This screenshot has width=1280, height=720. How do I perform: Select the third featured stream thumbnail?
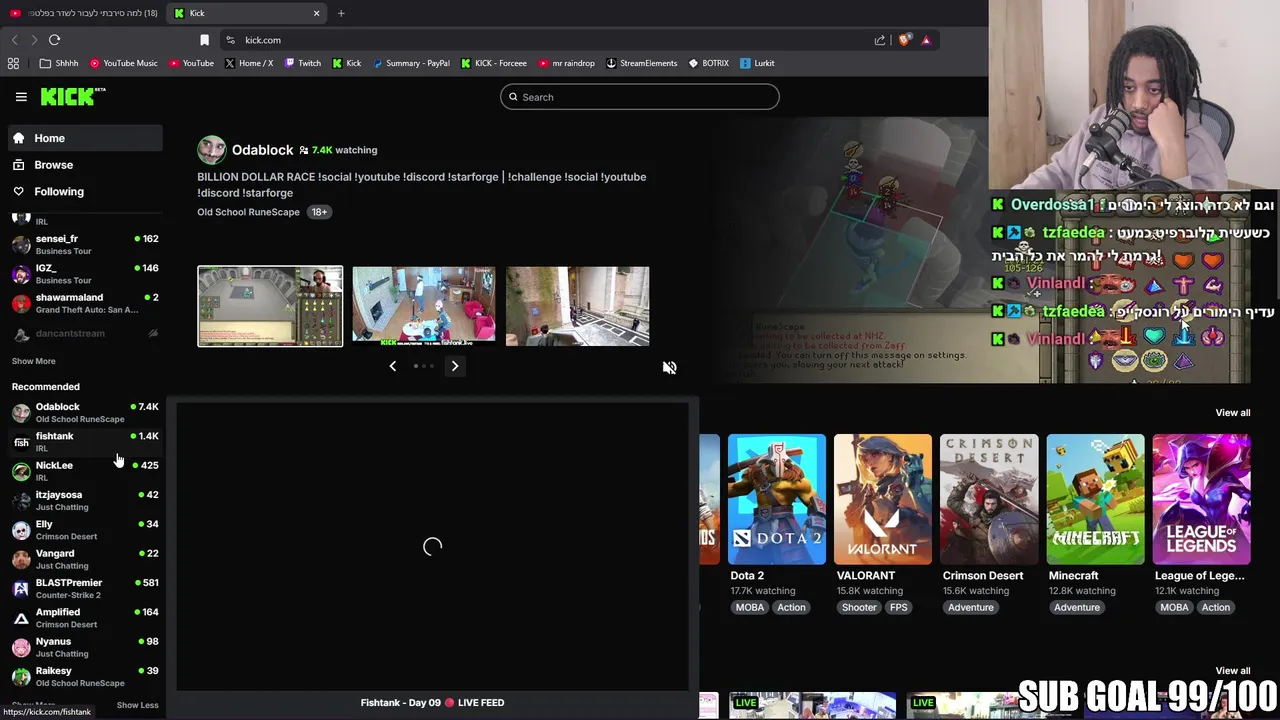[577, 306]
